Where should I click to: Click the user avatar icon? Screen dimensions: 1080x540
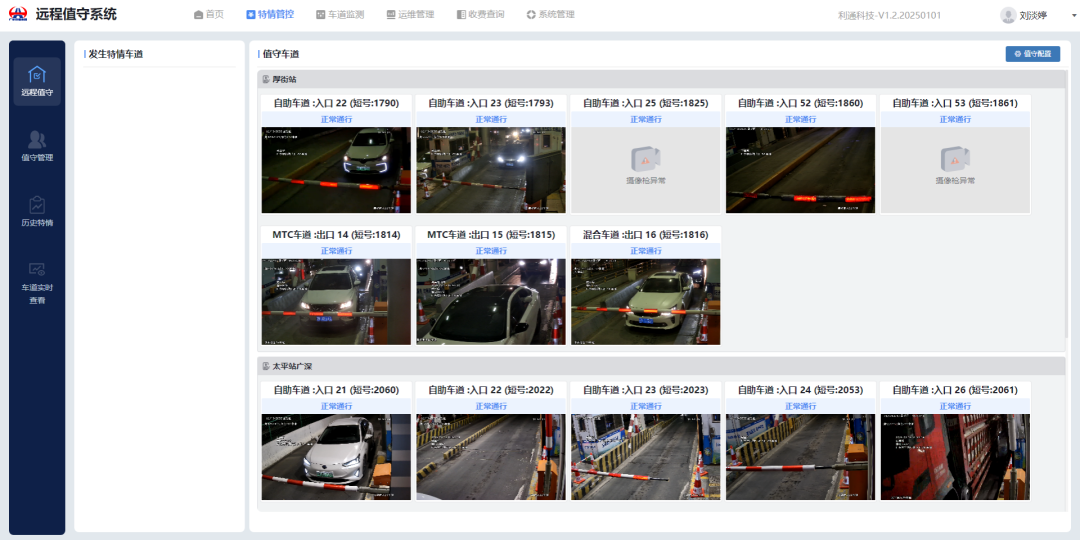(x=1008, y=15)
